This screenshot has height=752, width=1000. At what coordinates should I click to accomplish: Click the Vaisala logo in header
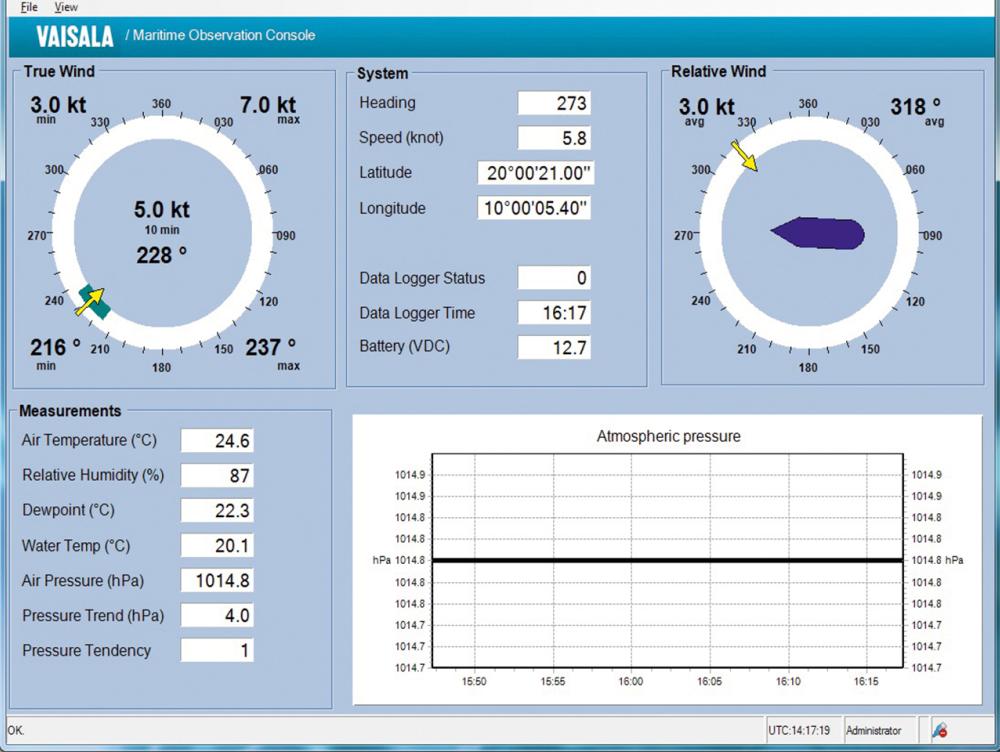point(75,36)
